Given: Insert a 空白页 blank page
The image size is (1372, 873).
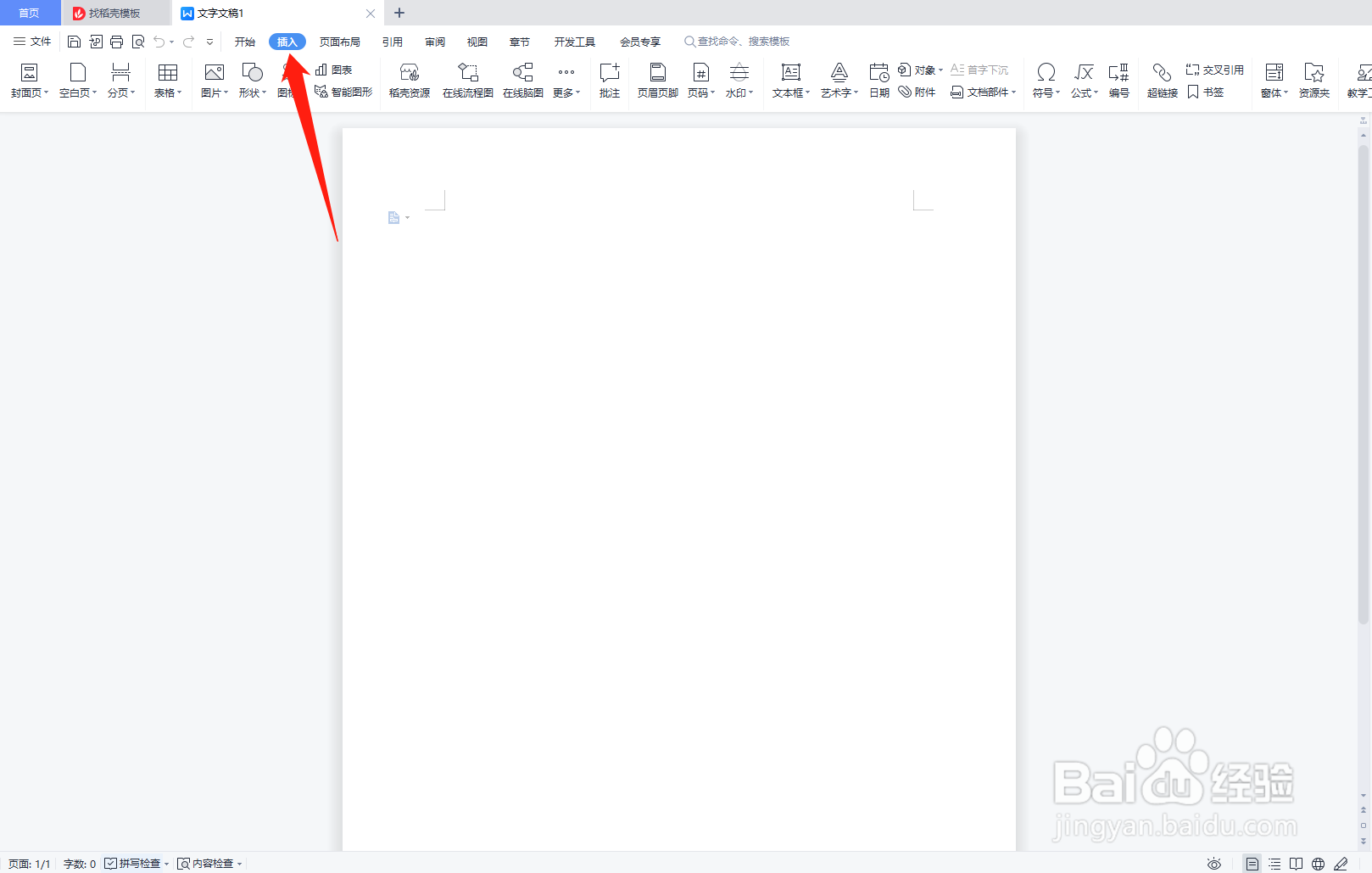Looking at the screenshot, I should click(78, 81).
